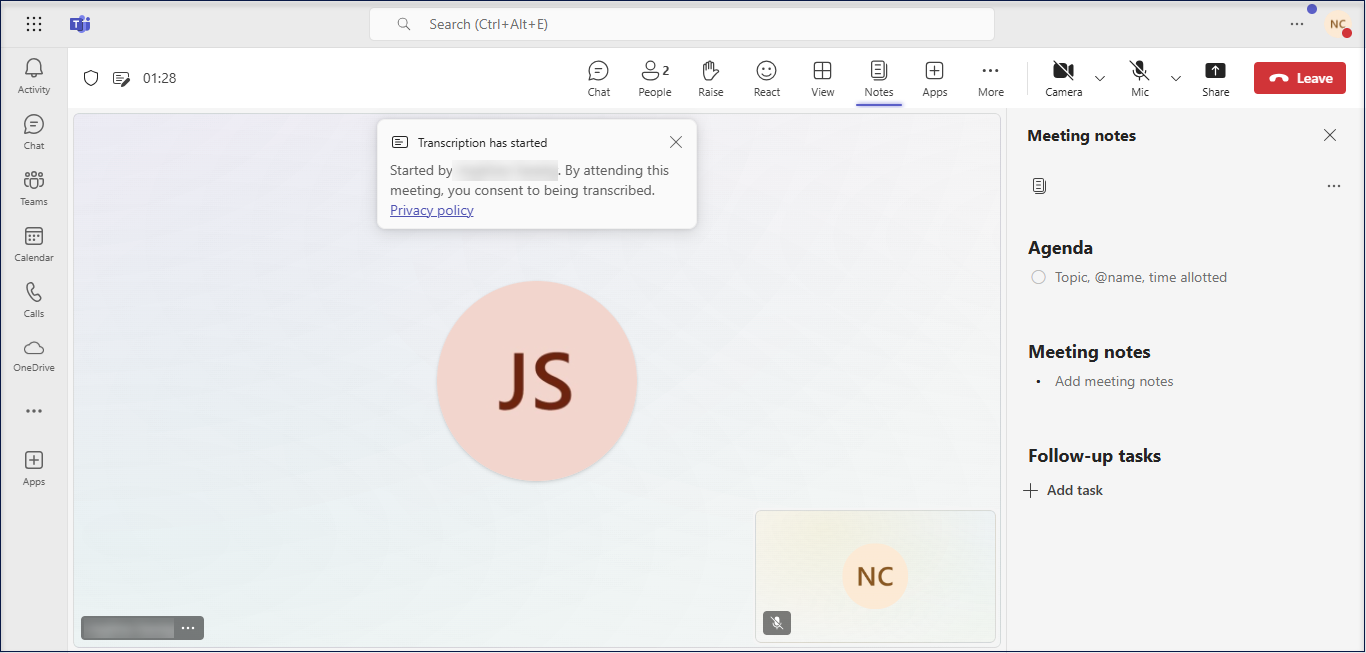Viewport: 1366px width, 653px height.
Task: Open the More actions menu in toolbar
Action: point(990,78)
